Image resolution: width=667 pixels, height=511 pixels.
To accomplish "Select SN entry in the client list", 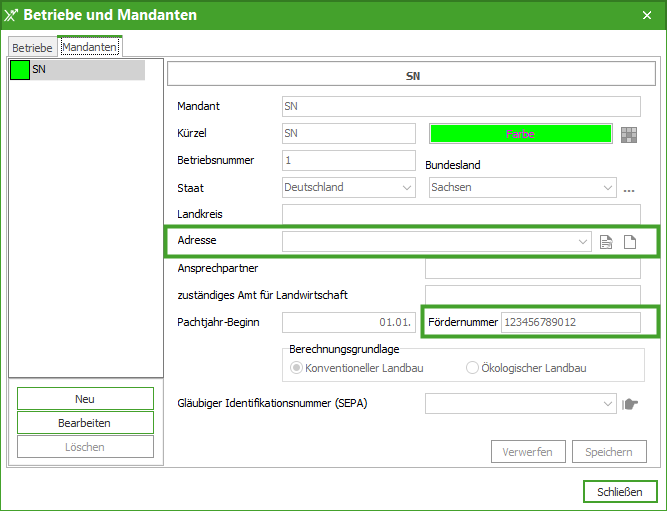I will [77, 70].
